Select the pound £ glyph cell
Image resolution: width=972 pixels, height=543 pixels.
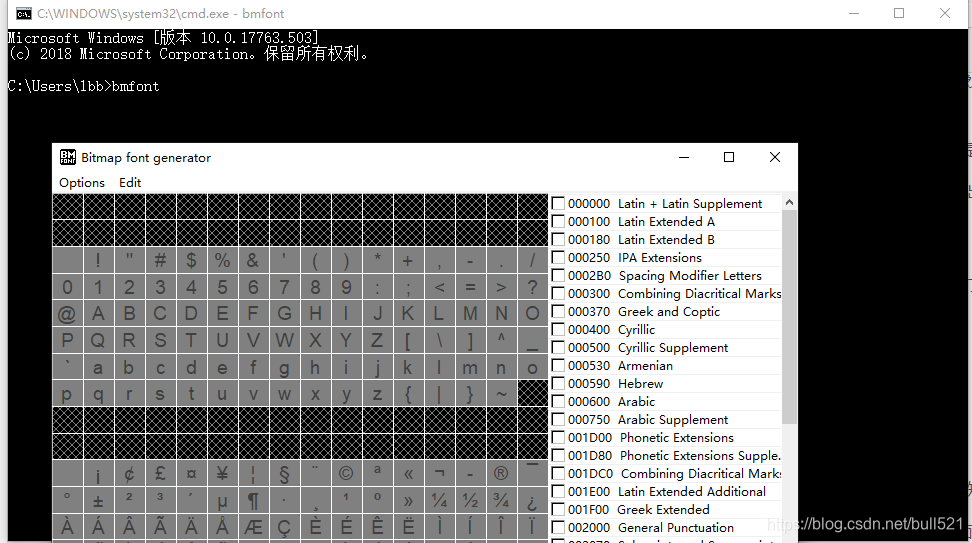tap(161, 474)
